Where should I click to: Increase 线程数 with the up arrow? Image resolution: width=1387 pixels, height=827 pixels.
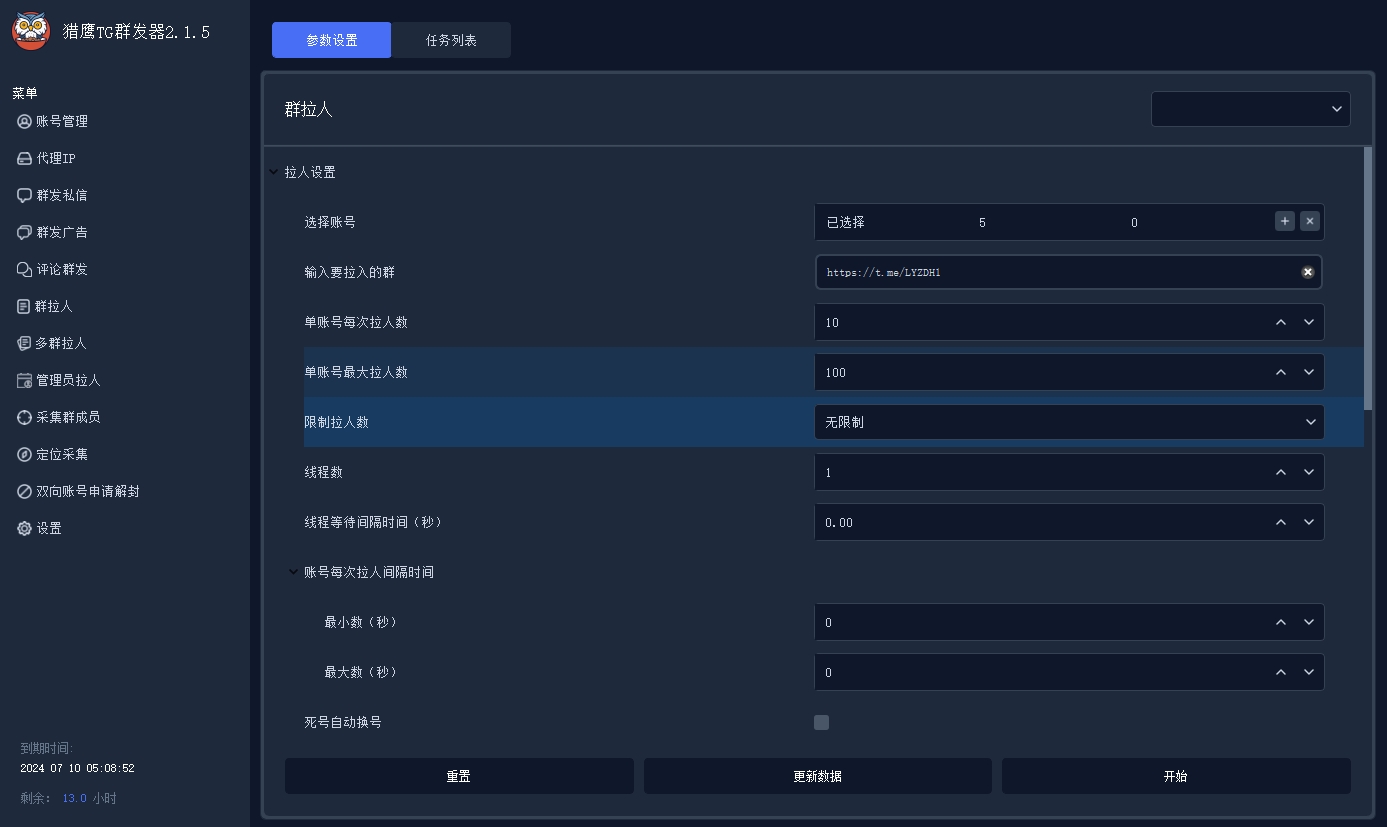(x=1281, y=472)
